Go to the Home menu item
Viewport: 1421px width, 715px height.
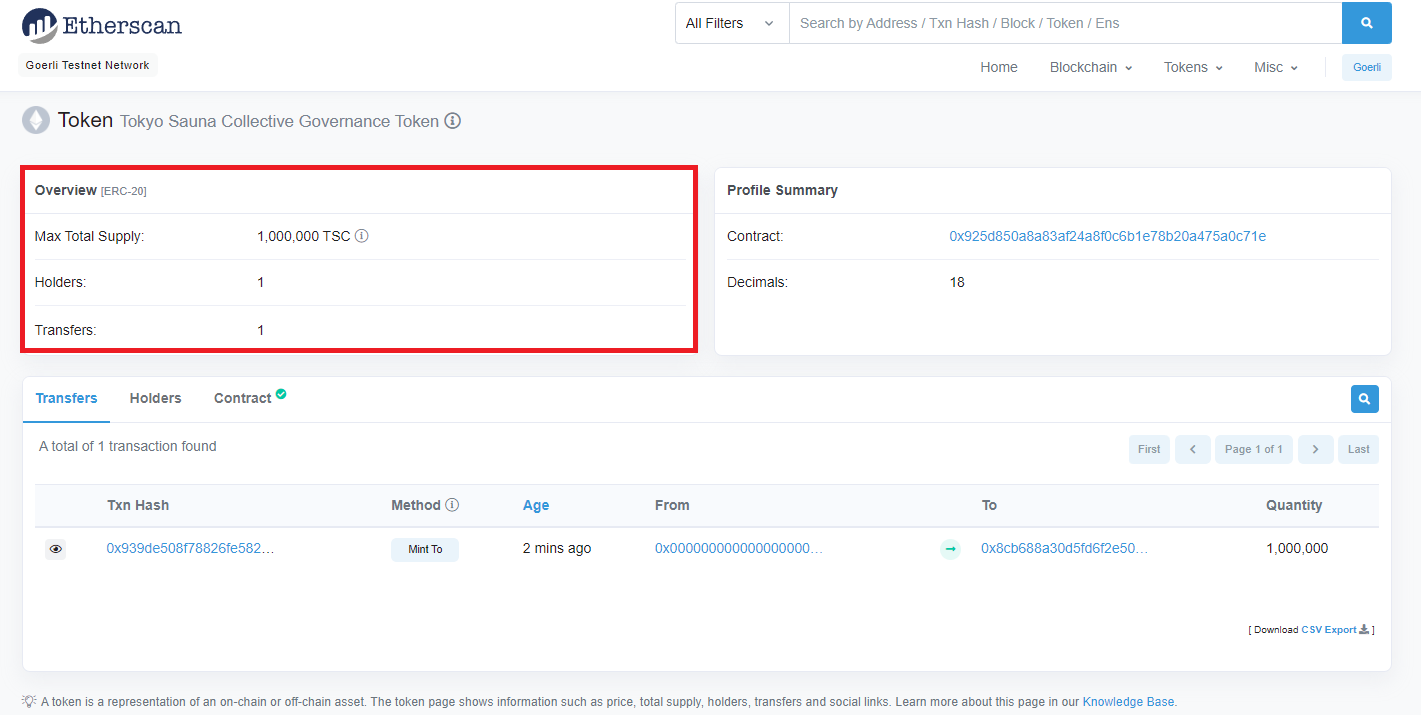pos(999,67)
